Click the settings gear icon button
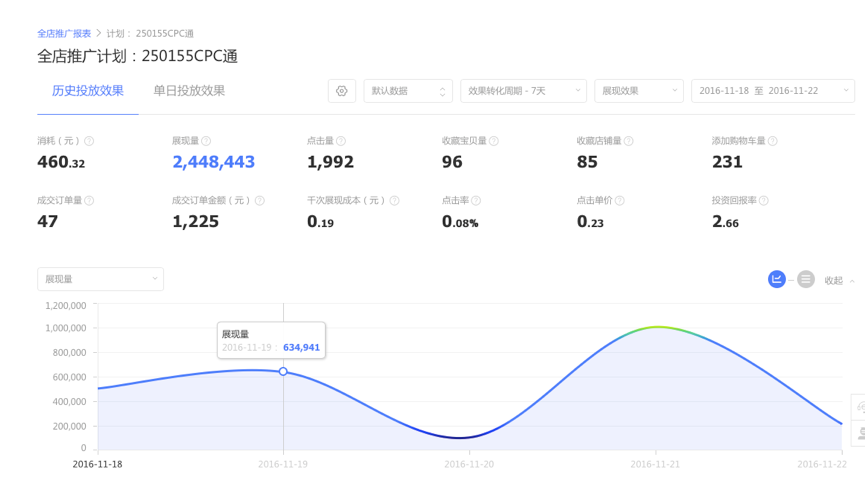 (342, 91)
